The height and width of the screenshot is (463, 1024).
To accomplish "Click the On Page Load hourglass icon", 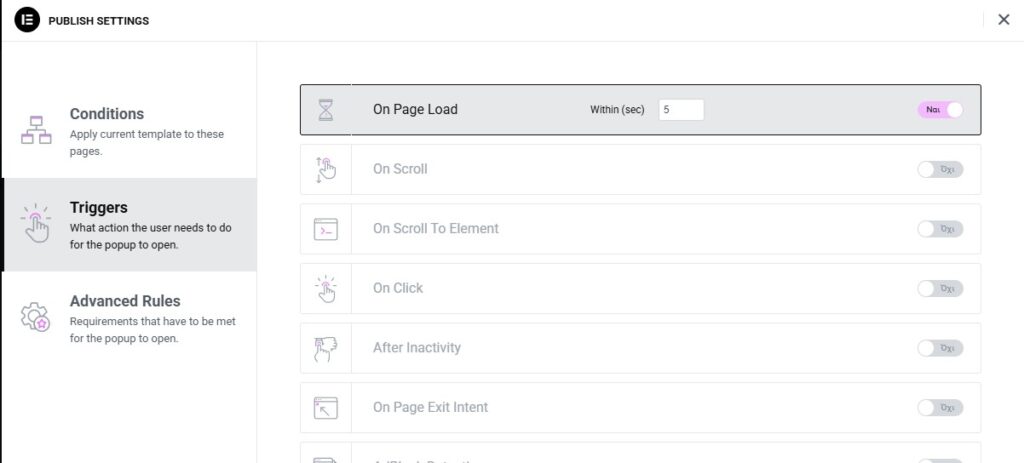I will click(326, 110).
